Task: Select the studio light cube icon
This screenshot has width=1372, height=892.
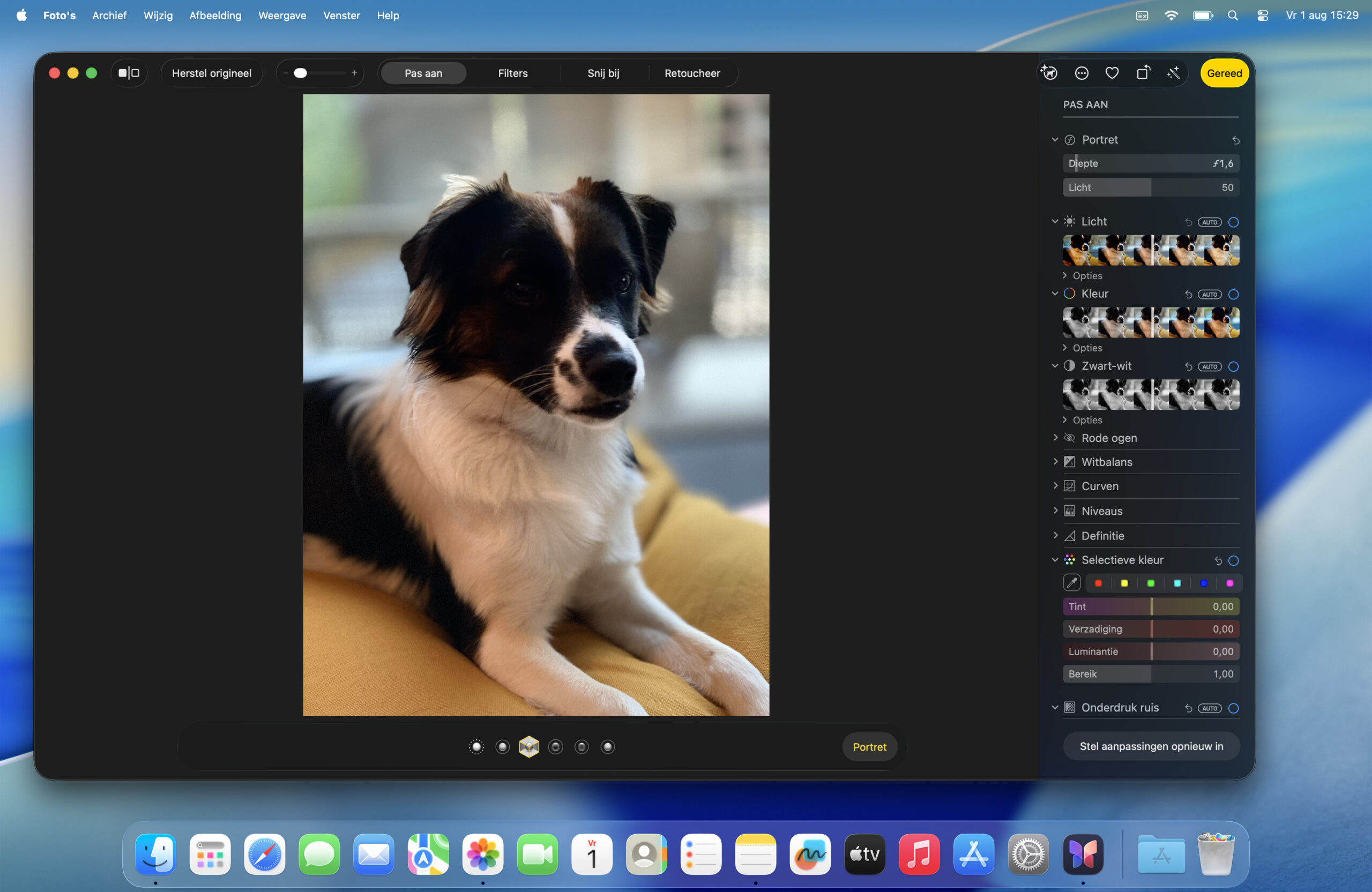Action: click(x=528, y=747)
